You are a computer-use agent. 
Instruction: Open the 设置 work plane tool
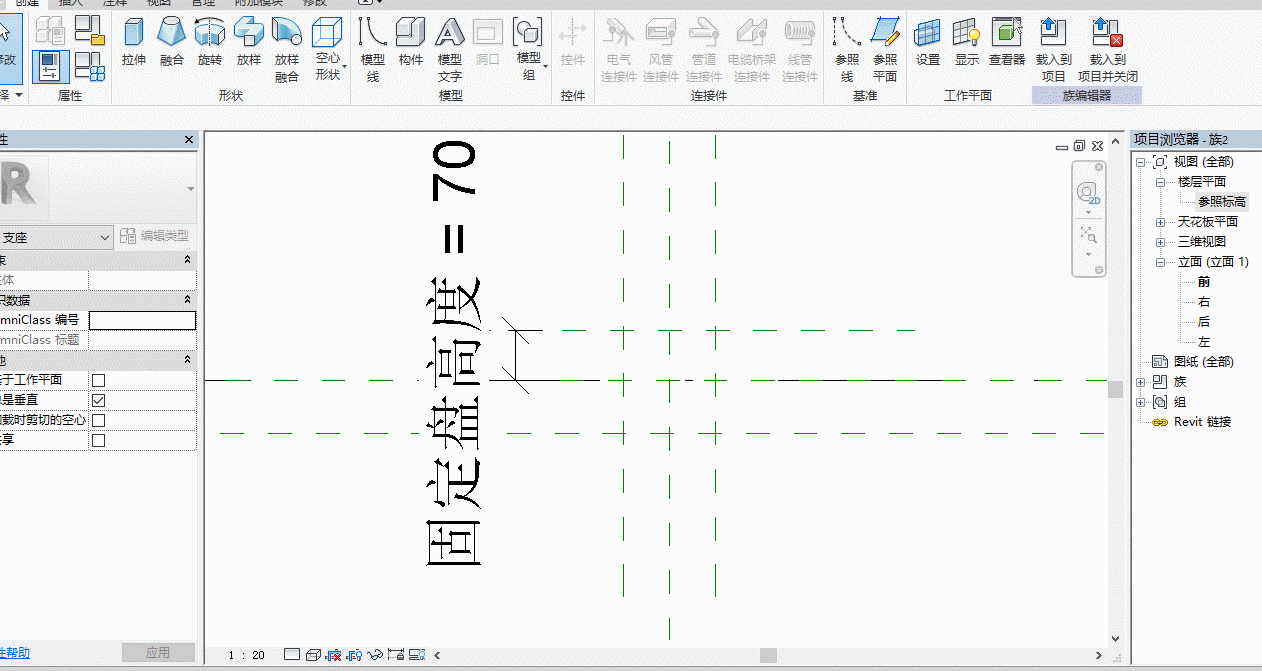coord(928,43)
